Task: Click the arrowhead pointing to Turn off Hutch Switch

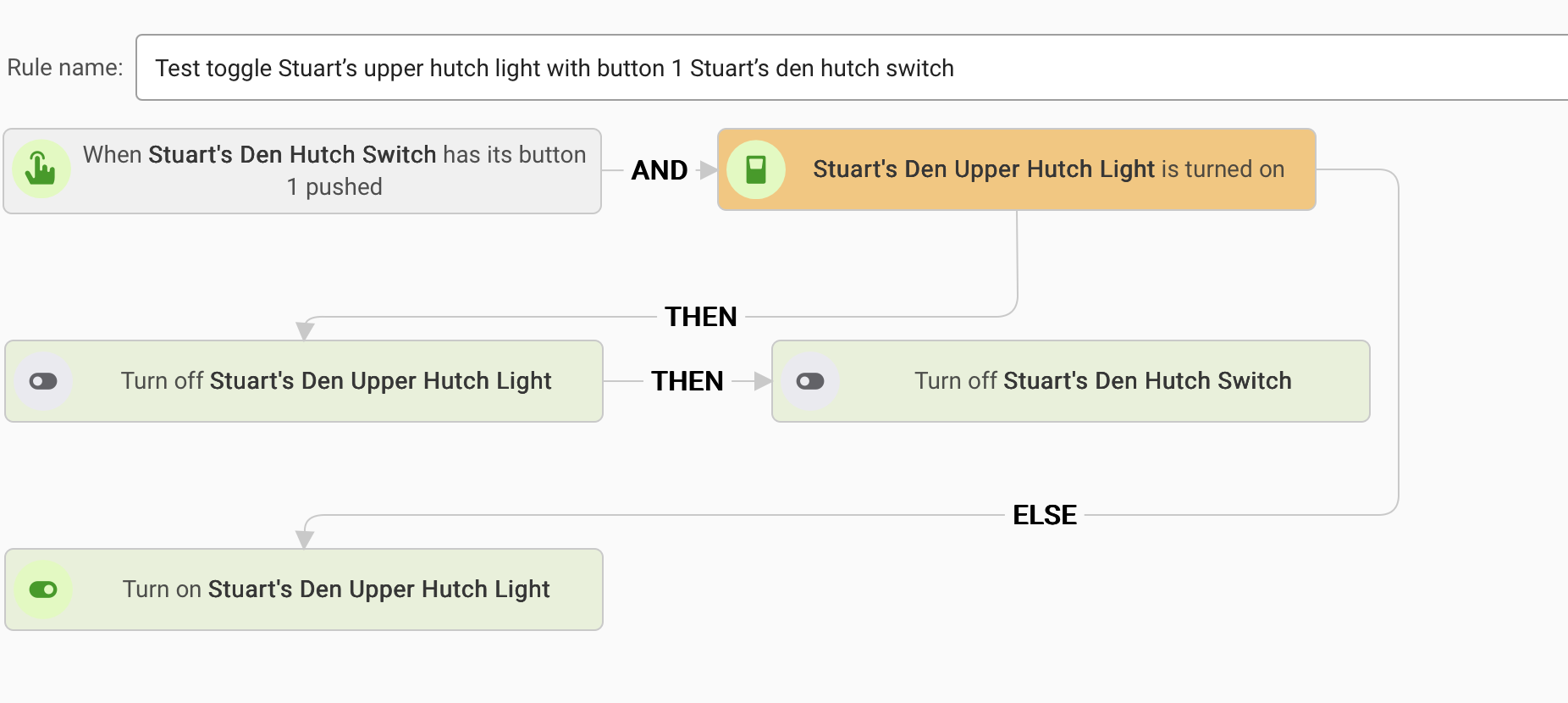Action: click(x=762, y=381)
